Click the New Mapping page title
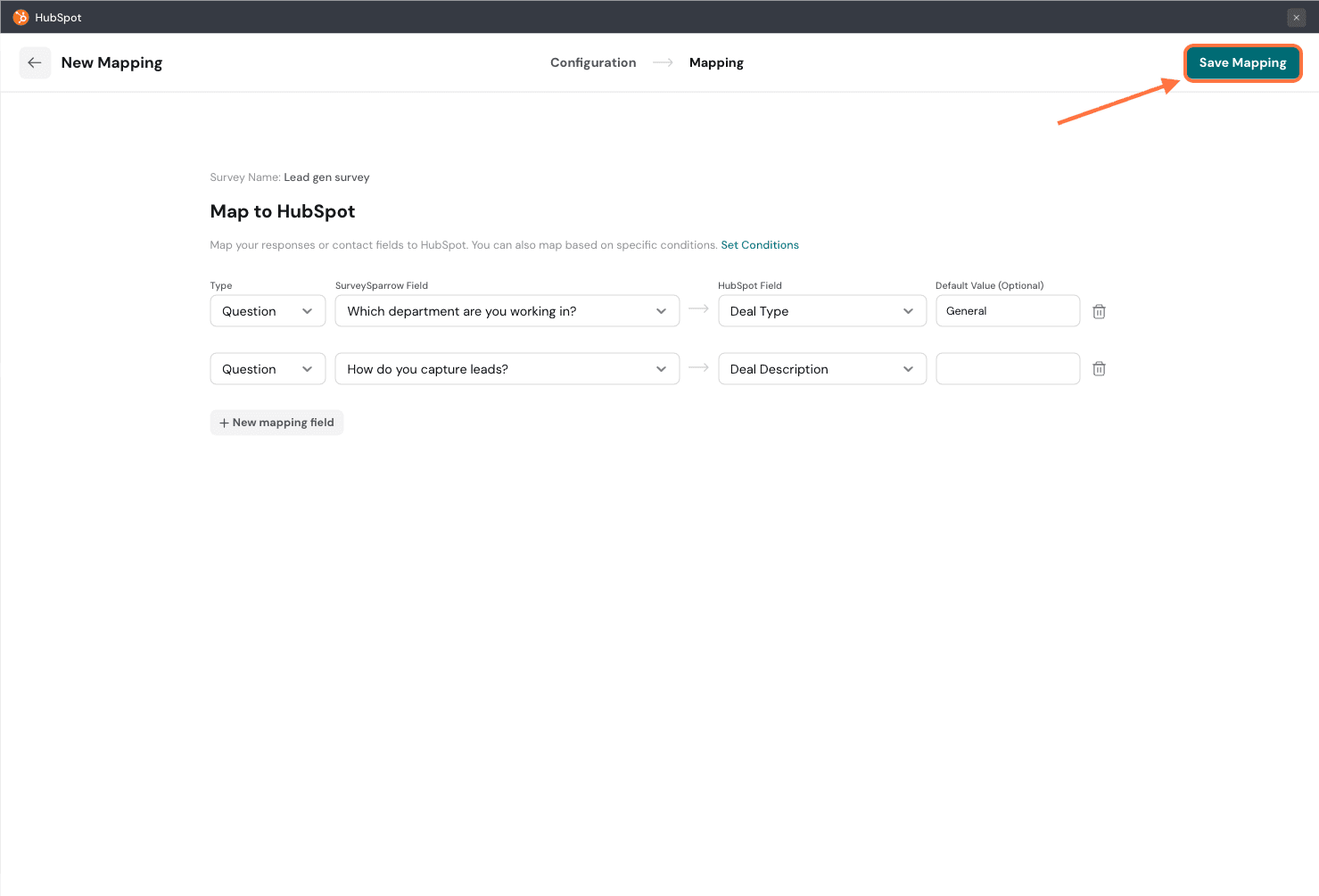Viewport: 1319px width, 896px height. (111, 62)
